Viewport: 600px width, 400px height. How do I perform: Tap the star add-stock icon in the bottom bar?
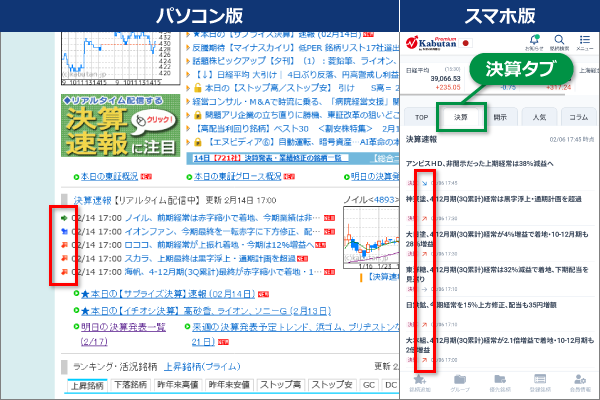pyautogui.click(x=419, y=379)
